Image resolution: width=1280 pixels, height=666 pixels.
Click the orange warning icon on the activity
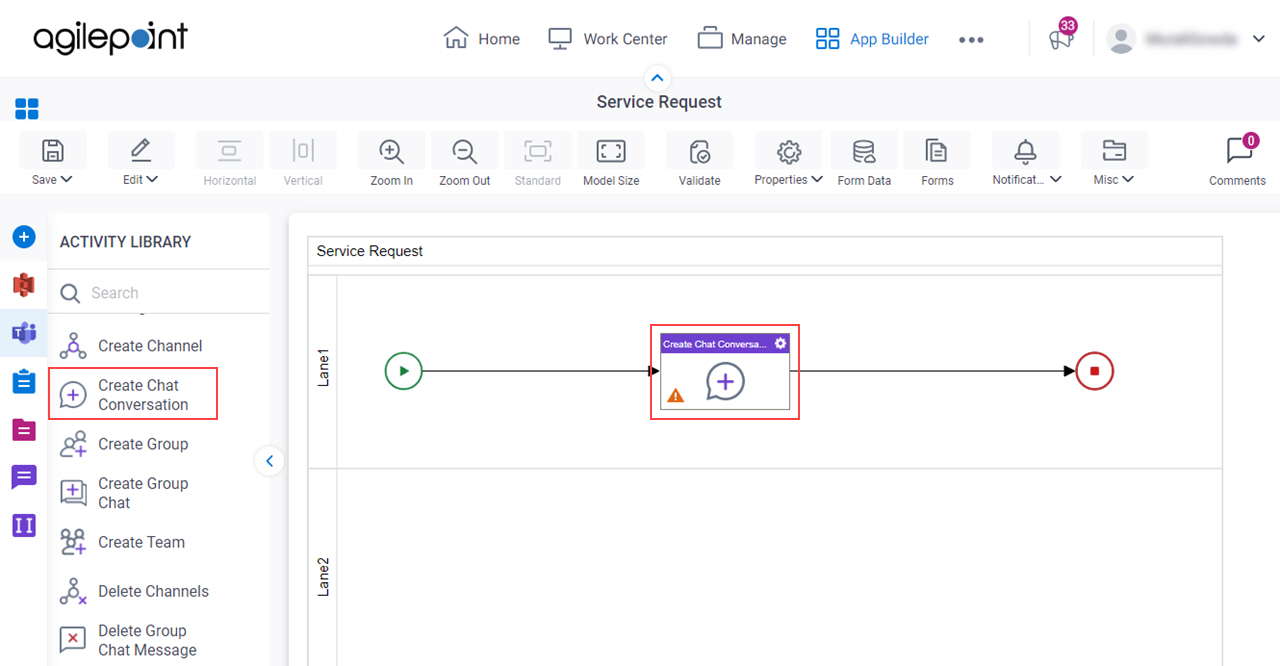click(676, 396)
